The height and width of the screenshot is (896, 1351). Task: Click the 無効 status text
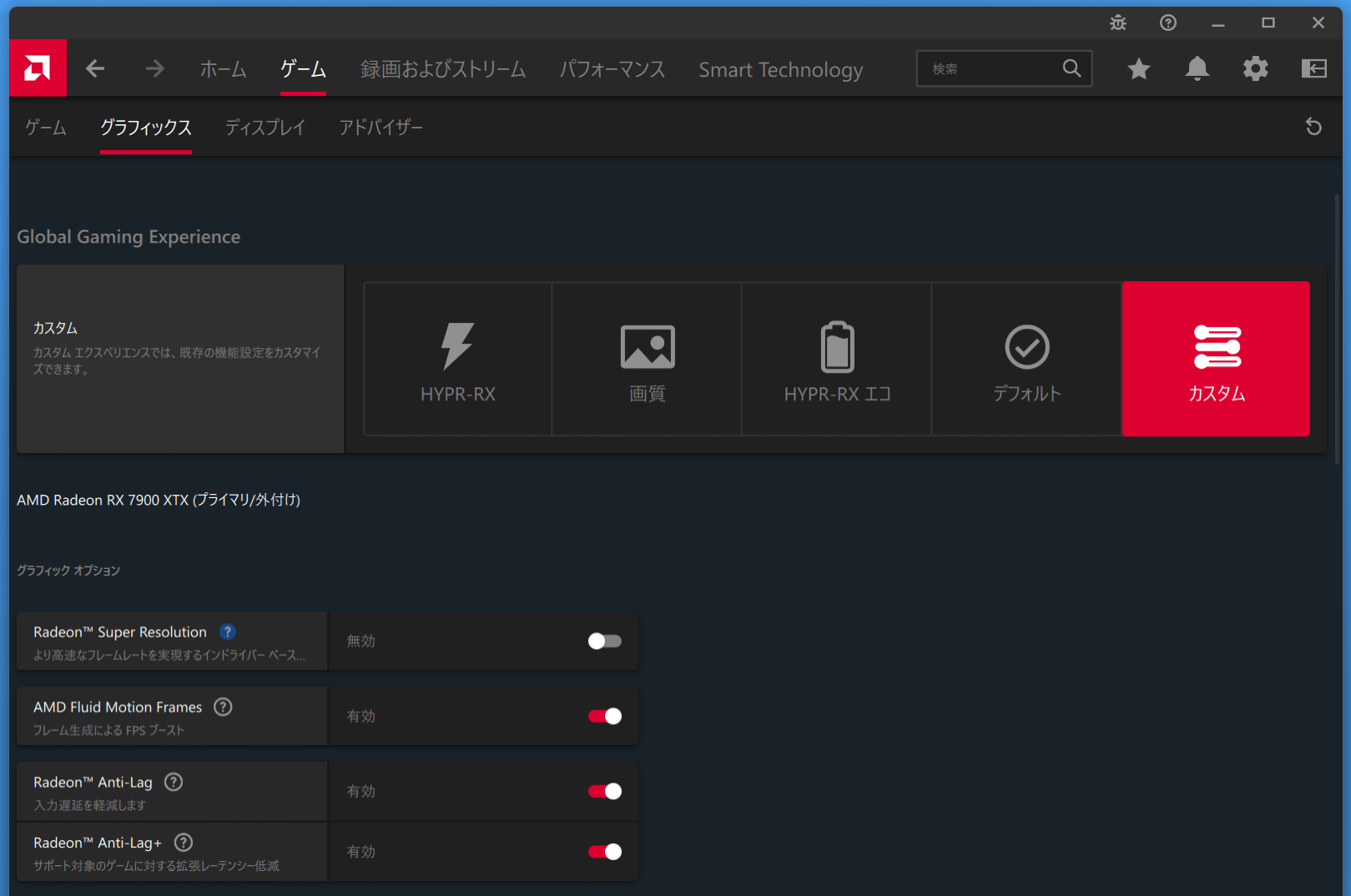click(361, 641)
